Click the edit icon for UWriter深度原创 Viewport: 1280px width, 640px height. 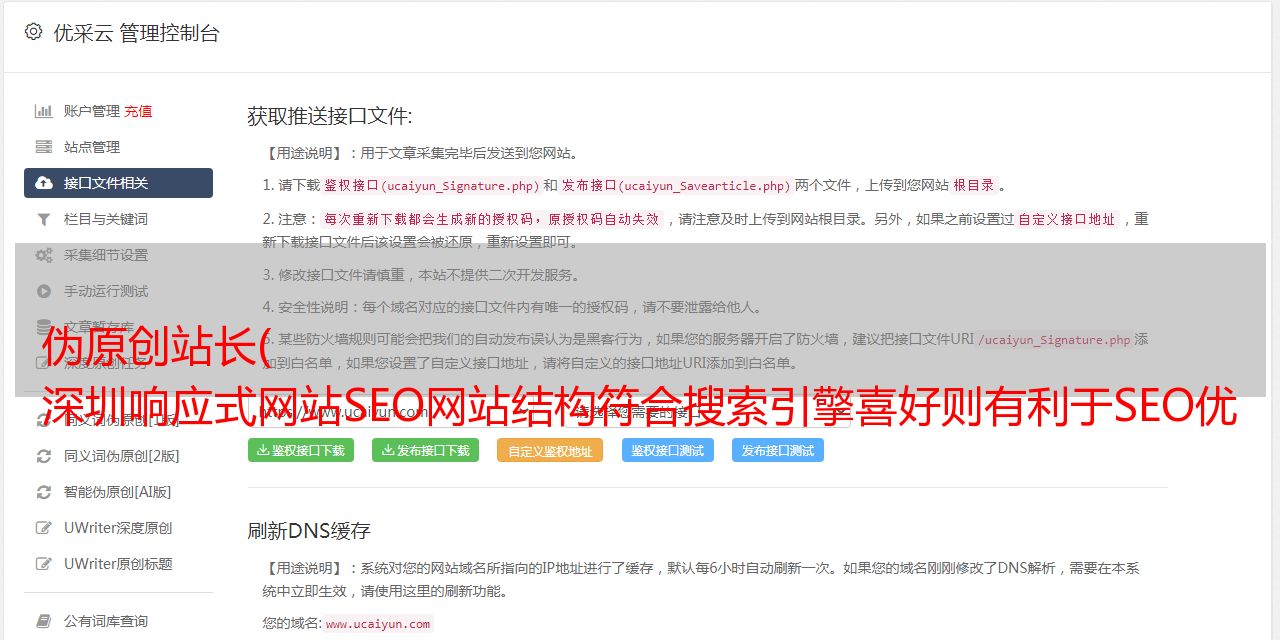click(44, 528)
